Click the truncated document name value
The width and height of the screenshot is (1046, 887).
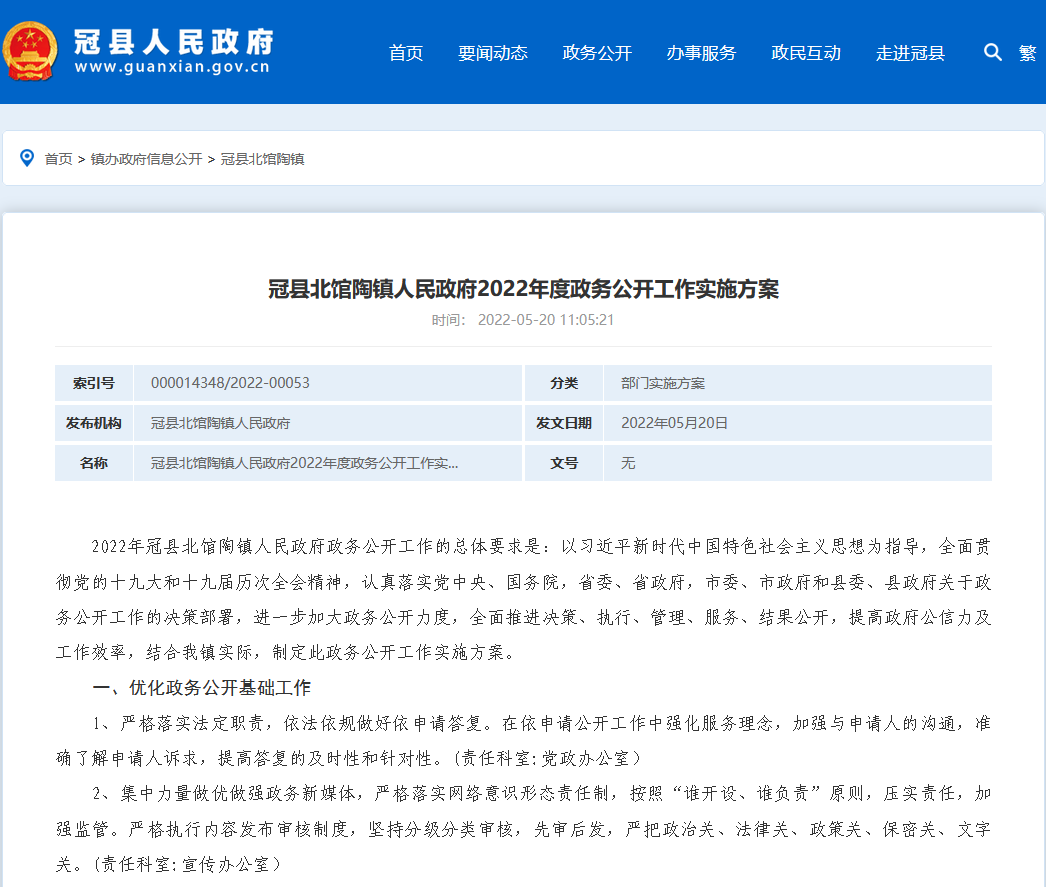click(304, 463)
